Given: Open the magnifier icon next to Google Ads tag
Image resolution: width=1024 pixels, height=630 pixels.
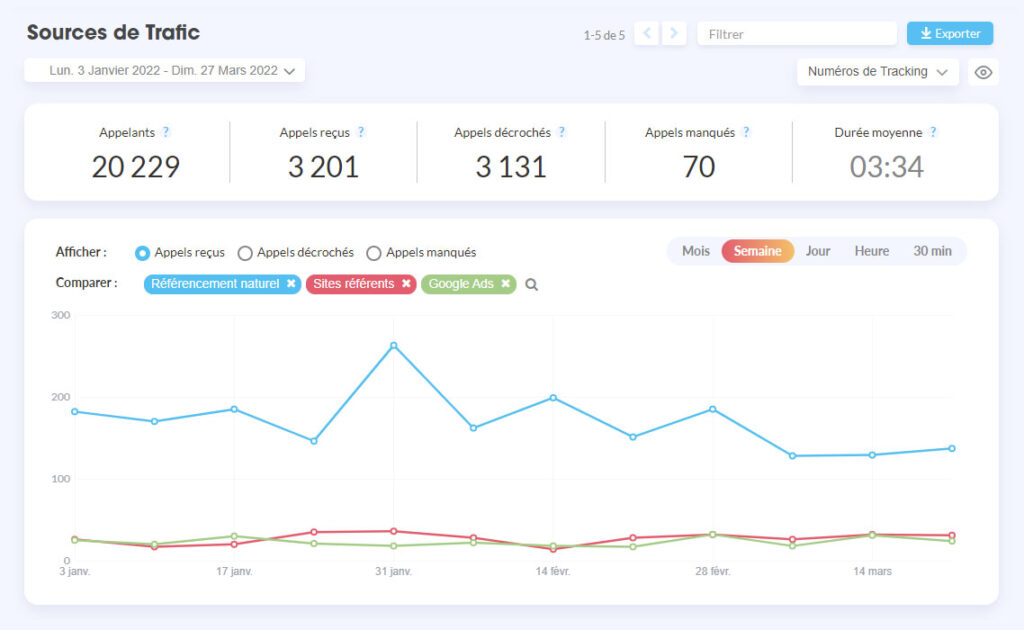Looking at the screenshot, I should coord(531,285).
